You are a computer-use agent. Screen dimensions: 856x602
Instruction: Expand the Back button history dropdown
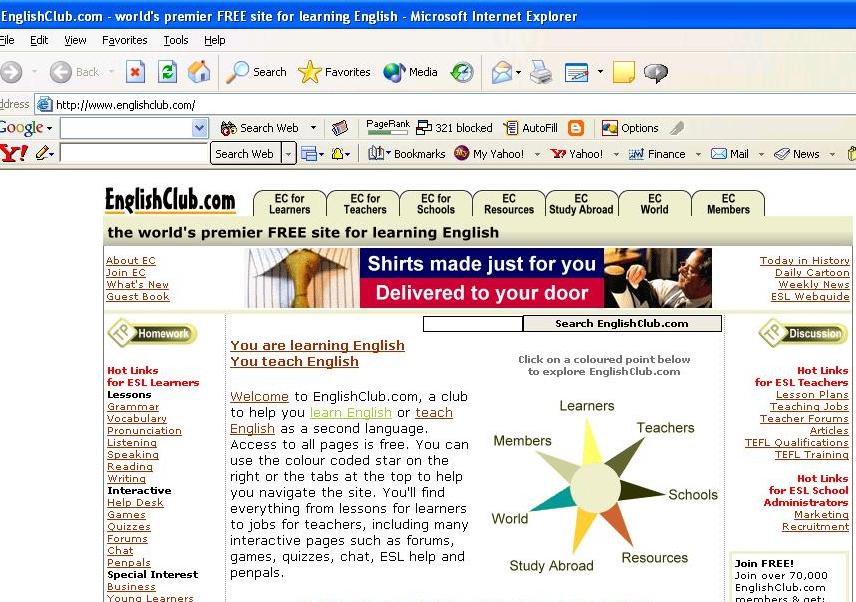[x=111, y=71]
